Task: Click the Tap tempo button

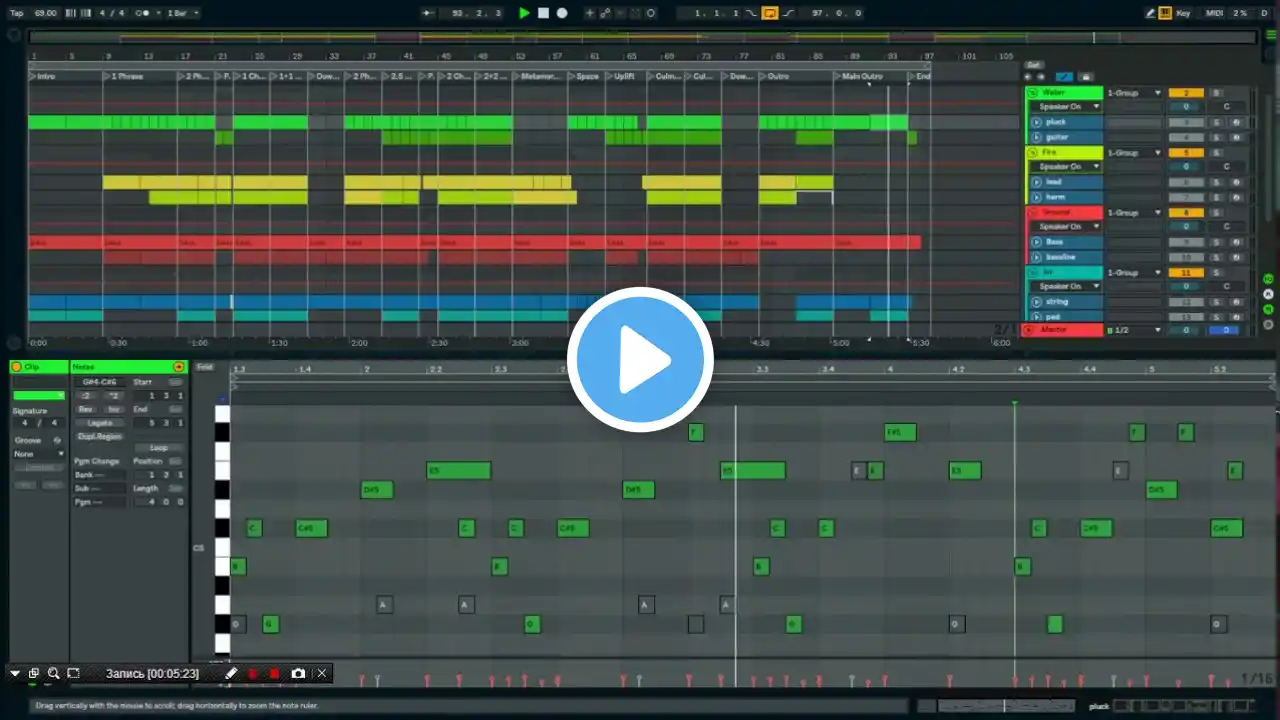Action: tap(16, 13)
